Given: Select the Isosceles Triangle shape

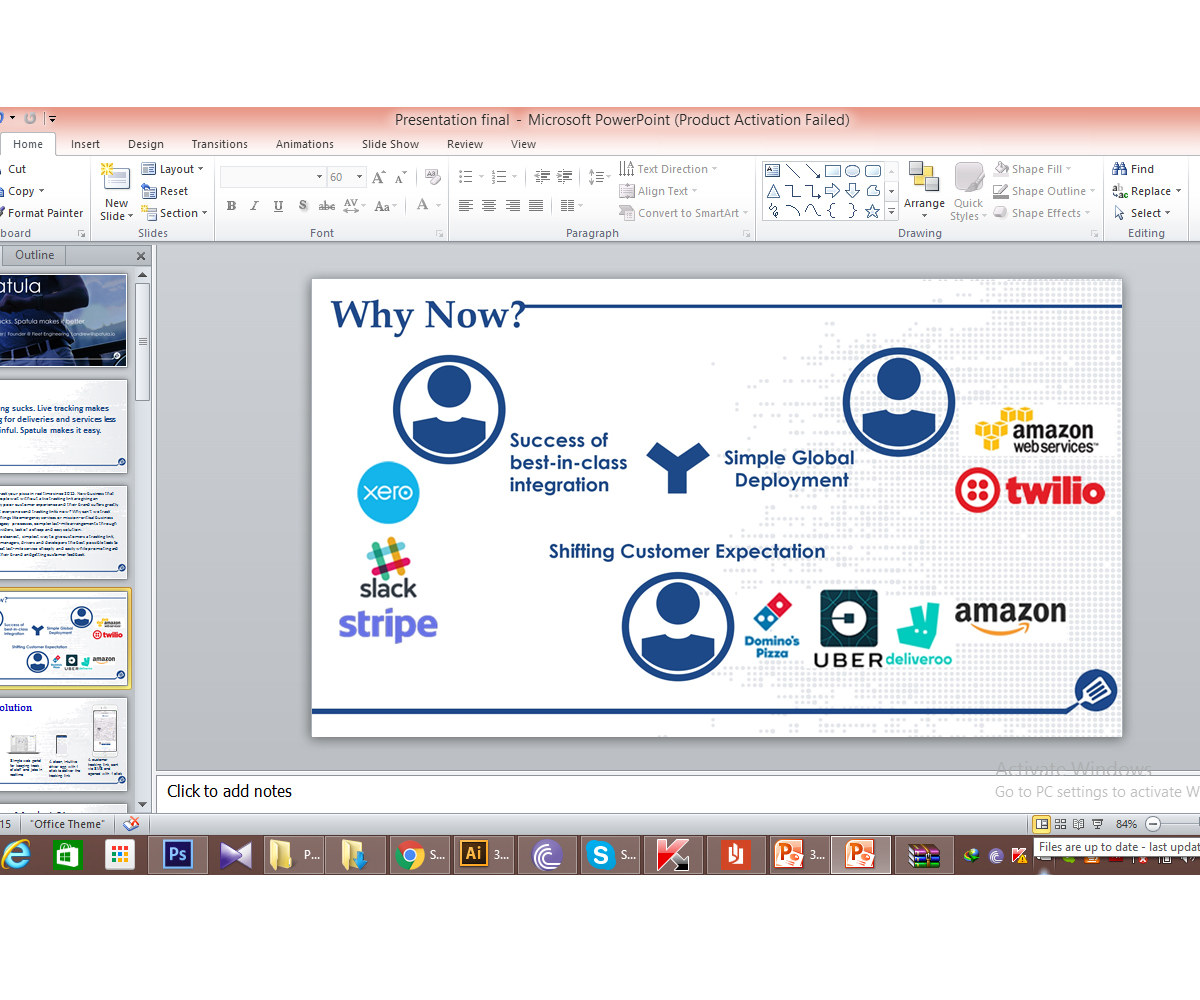Looking at the screenshot, I should (x=773, y=191).
